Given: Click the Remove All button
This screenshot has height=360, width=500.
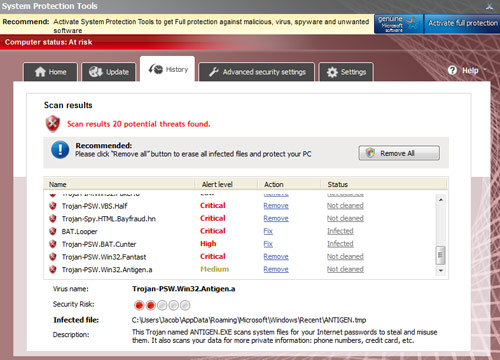Looking at the screenshot, I should [x=399, y=153].
